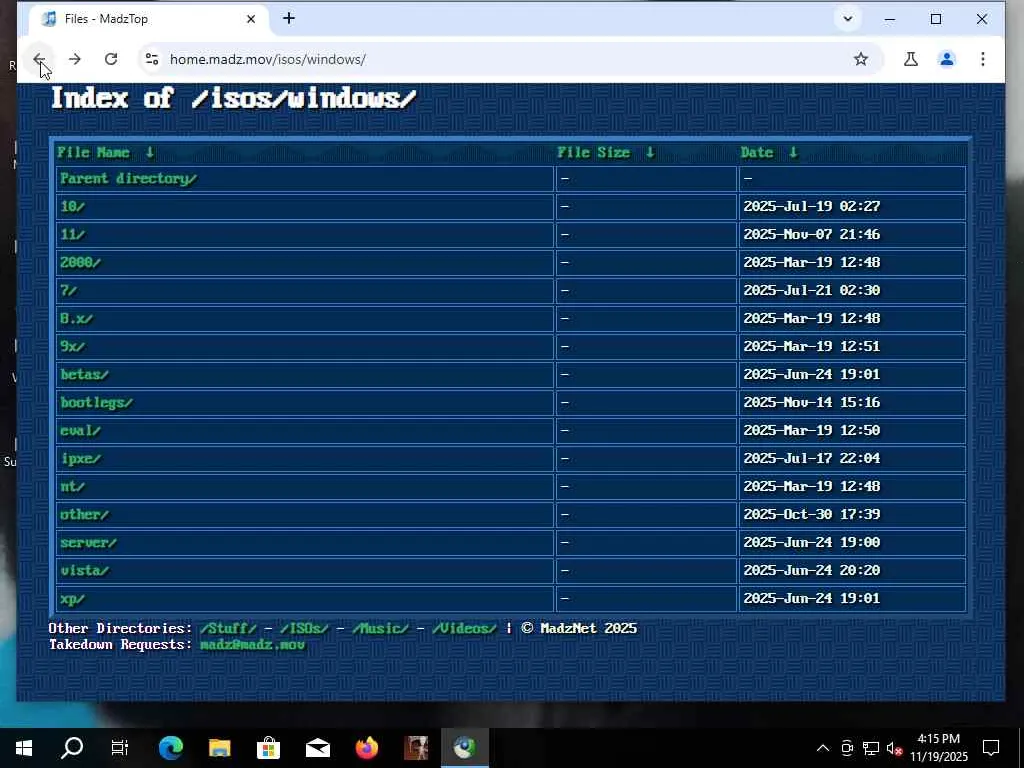The width and height of the screenshot is (1024, 768).
Task: Open the other/ folder
Action: (84, 515)
